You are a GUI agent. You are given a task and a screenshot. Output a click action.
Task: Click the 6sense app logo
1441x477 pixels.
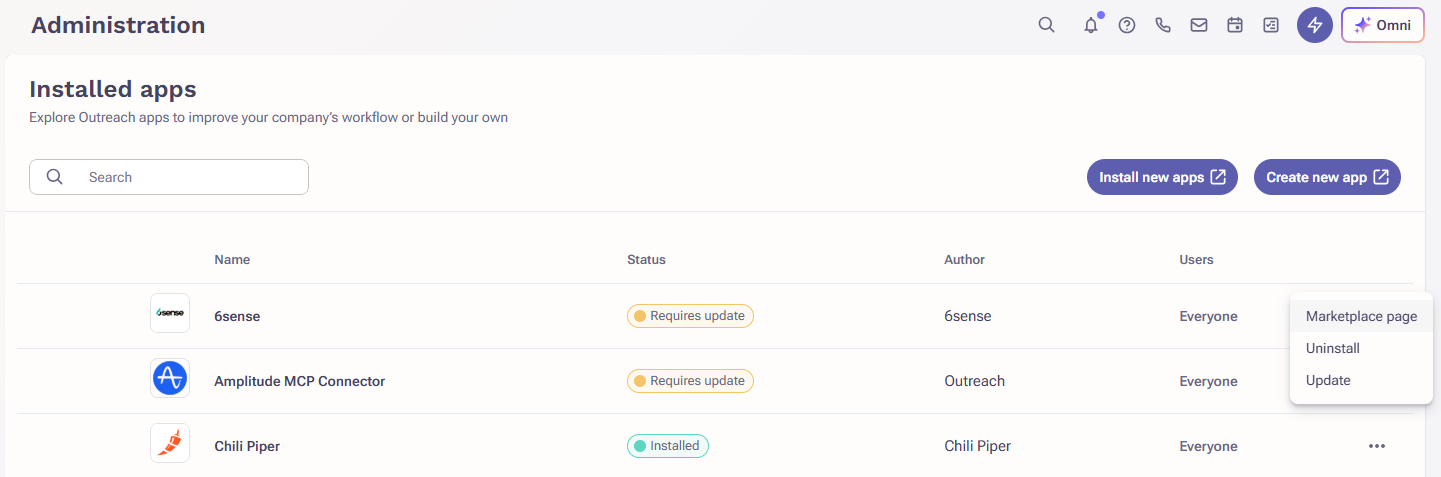coord(170,313)
